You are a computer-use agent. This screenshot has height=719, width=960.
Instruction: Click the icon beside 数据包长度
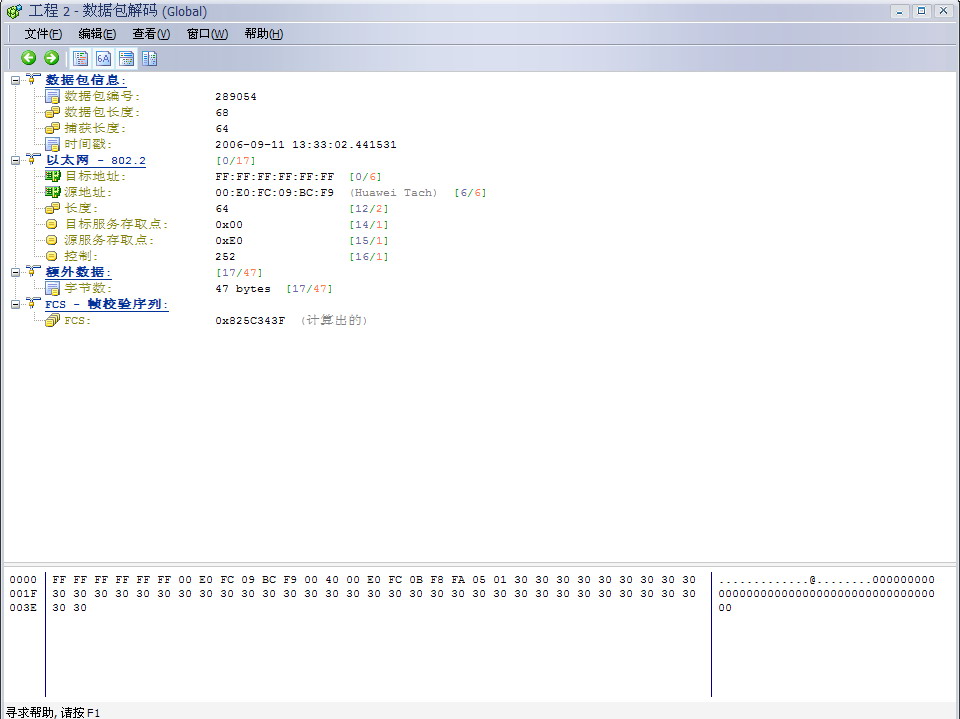[52, 112]
